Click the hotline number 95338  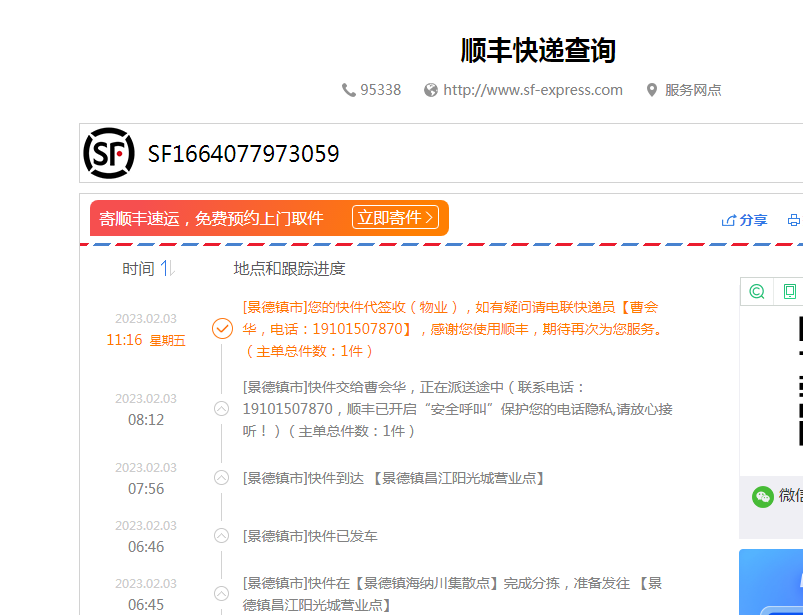click(x=381, y=90)
